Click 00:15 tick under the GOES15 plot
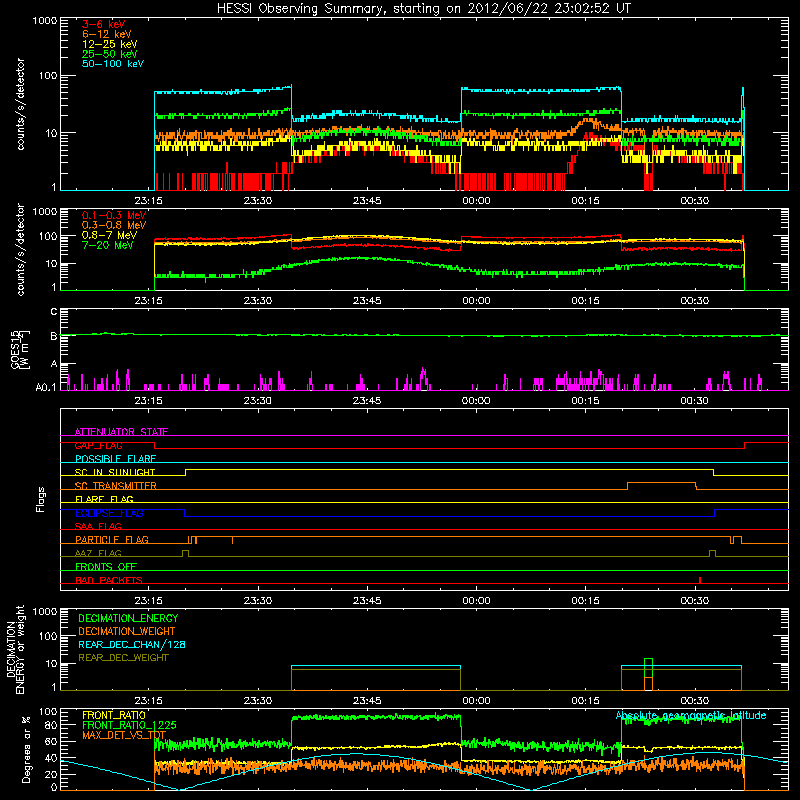 (585, 401)
